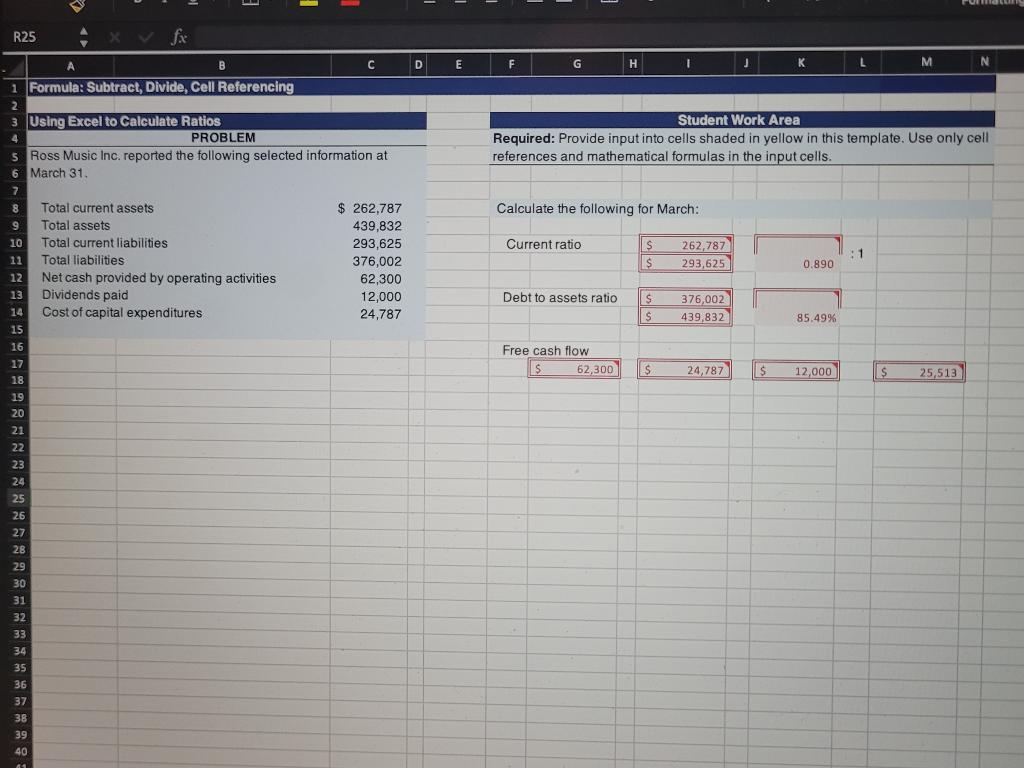Click the 'Student Work Area' header
1024x768 pixels.
[x=739, y=120]
